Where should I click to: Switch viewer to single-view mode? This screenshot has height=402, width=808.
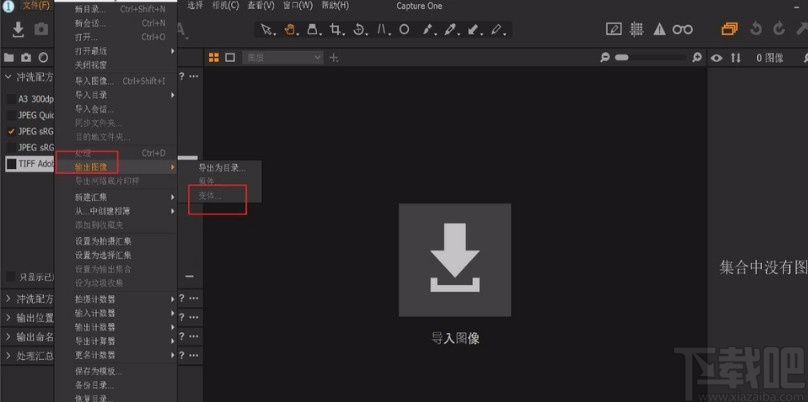[x=230, y=57]
